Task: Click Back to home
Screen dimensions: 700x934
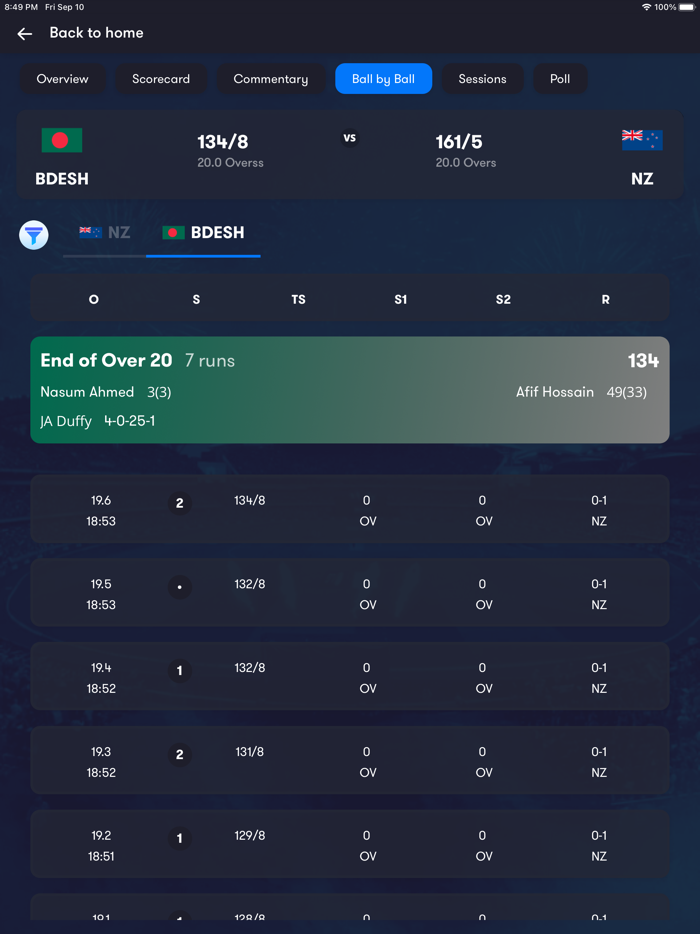Action: coord(96,32)
